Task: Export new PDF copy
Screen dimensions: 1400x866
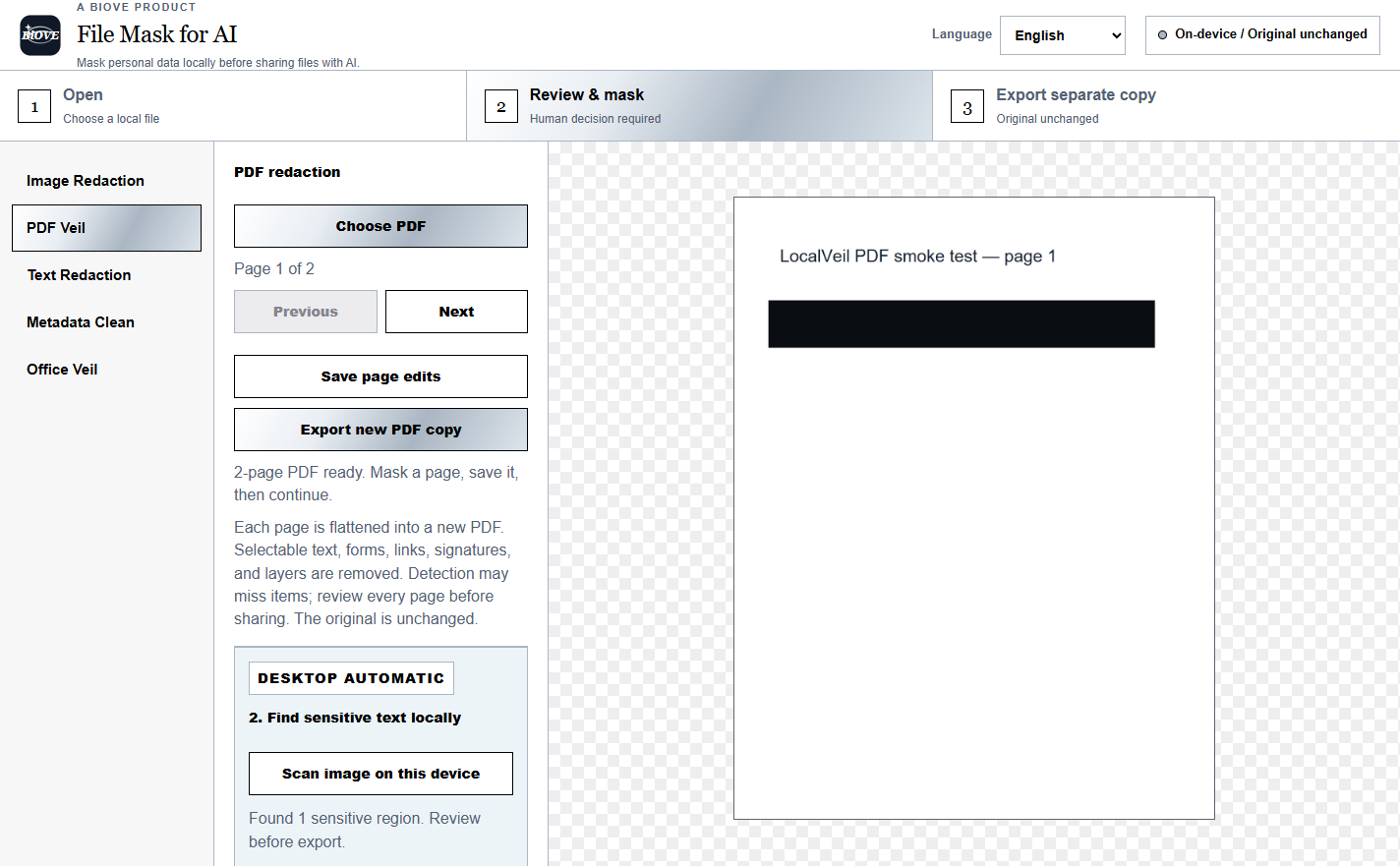Action: pos(380,430)
